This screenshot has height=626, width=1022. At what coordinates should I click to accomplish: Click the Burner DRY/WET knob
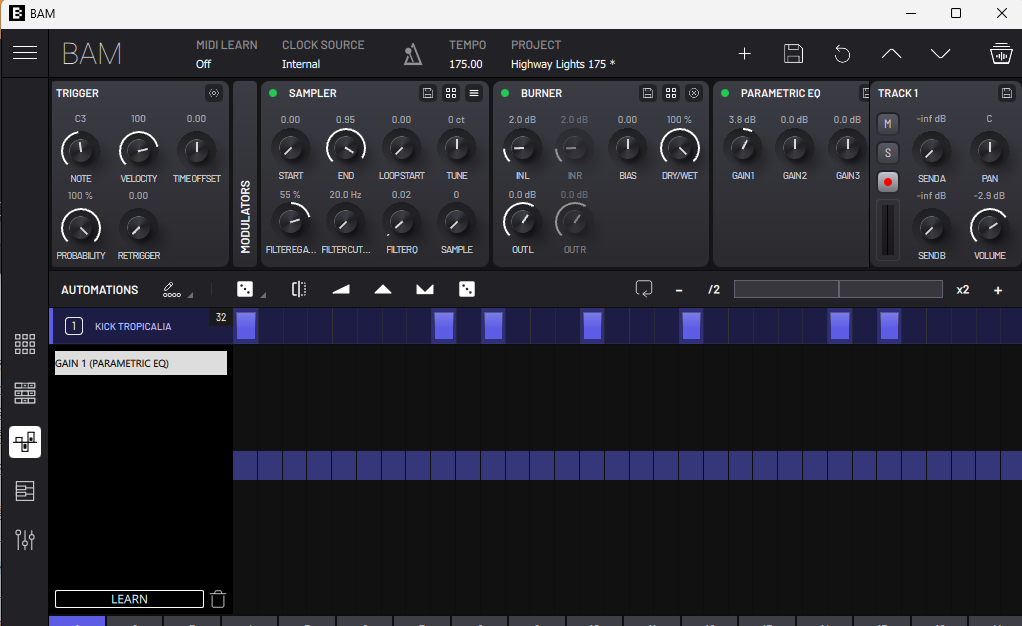pyautogui.click(x=680, y=148)
